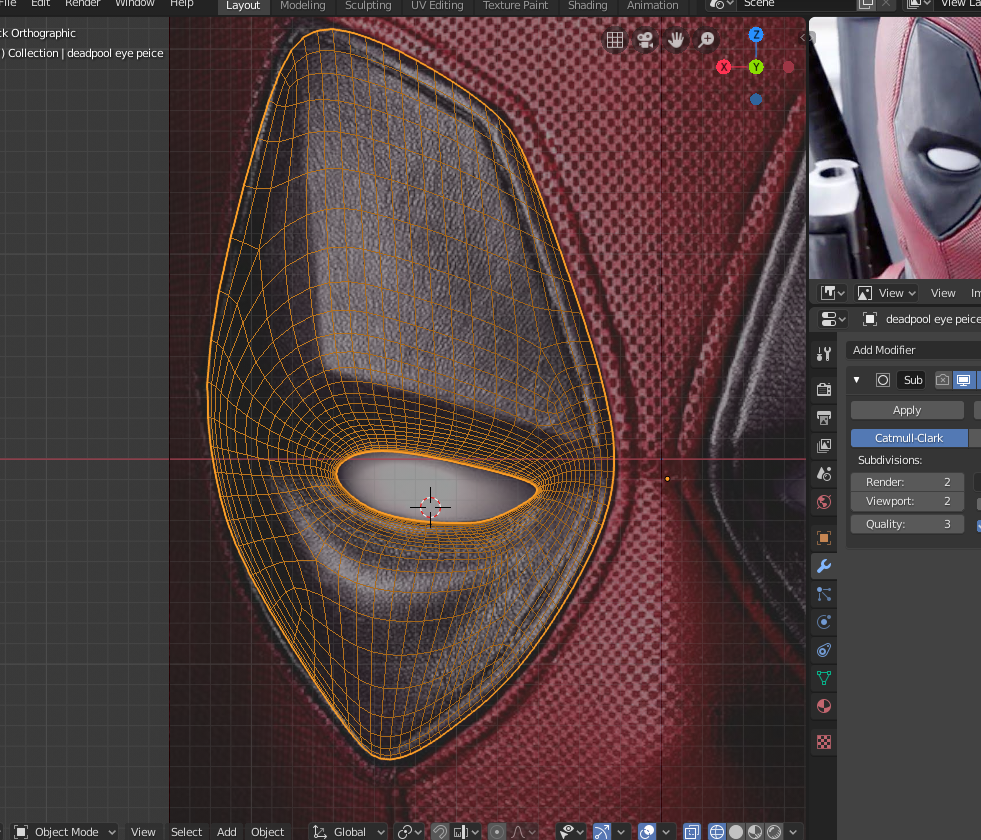Screen dimensions: 981x840
Task: Open properties editor type dropdown
Action: coord(833,319)
